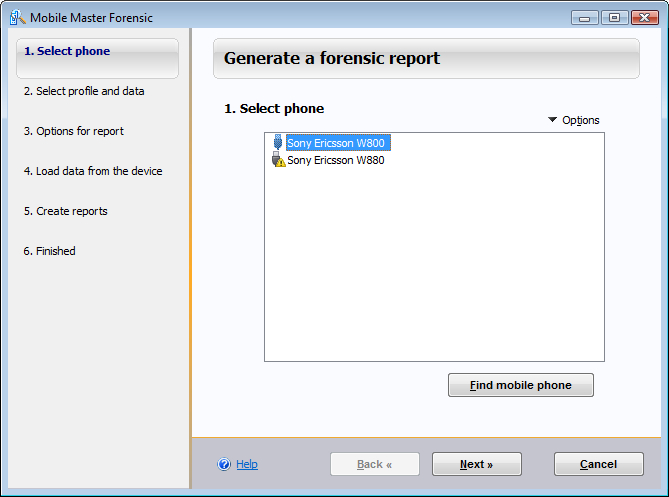Click the Cancel button

pos(598,464)
